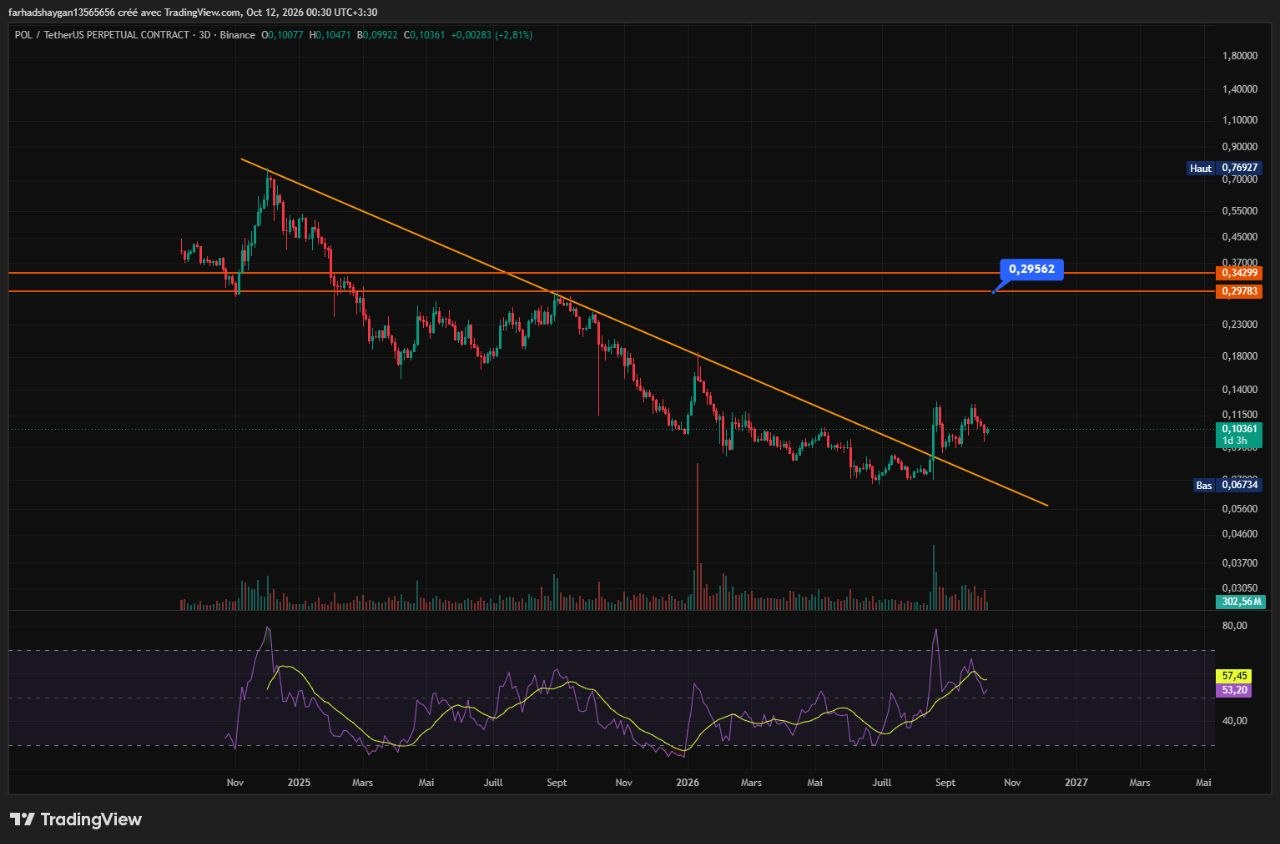
Task: Click the Bas 0,06734 low label
Action: pyautogui.click(x=1229, y=485)
